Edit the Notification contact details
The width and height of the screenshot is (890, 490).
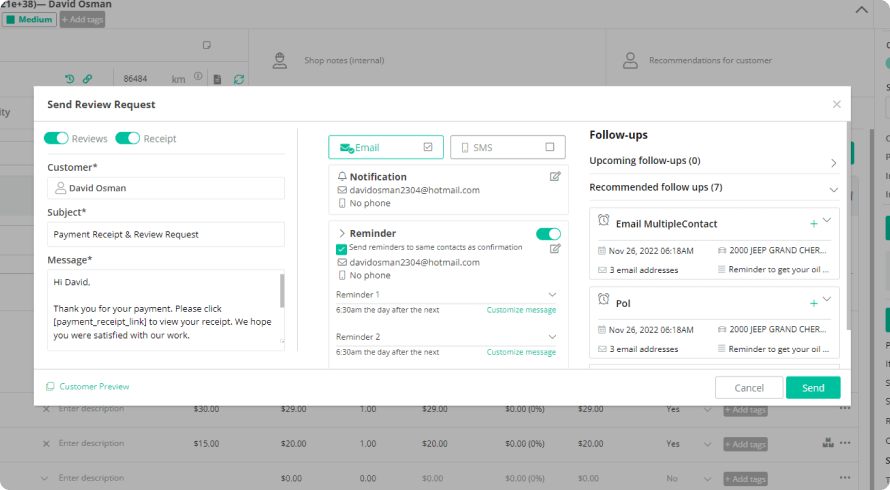pos(555,177)
